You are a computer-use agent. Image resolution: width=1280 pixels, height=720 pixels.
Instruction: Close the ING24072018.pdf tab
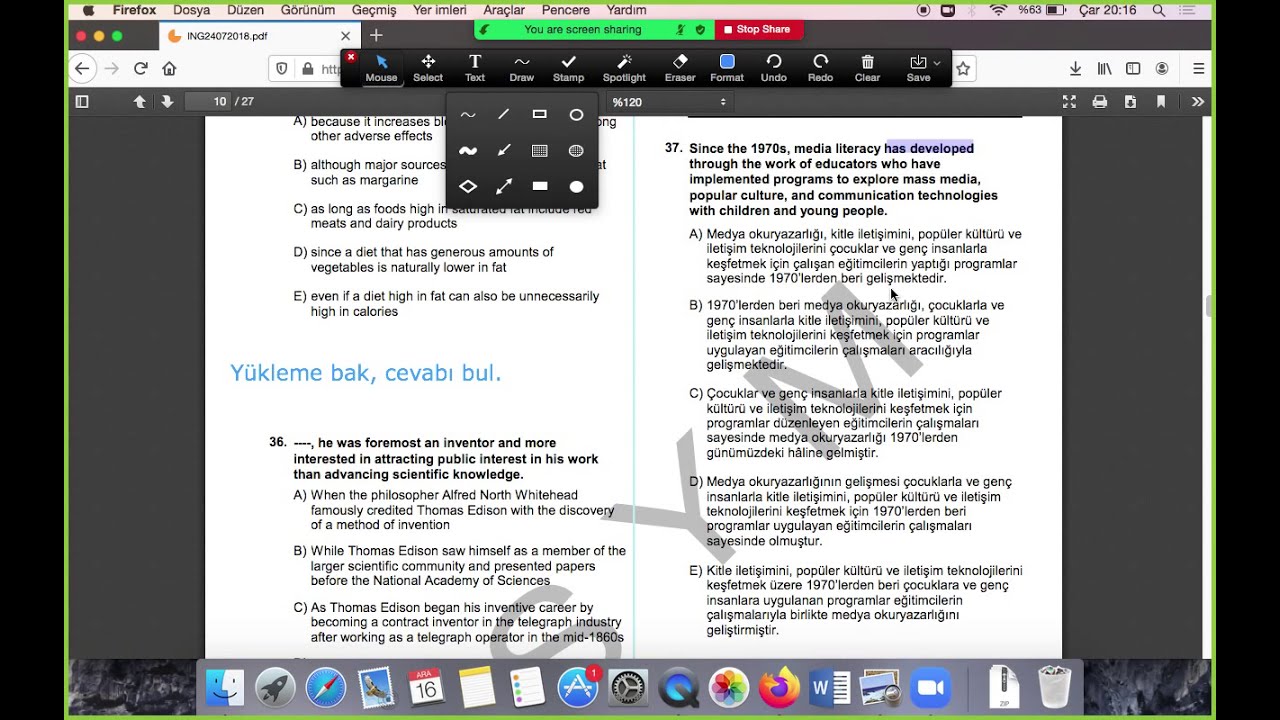pyautogui.click(x=345, y=35)
